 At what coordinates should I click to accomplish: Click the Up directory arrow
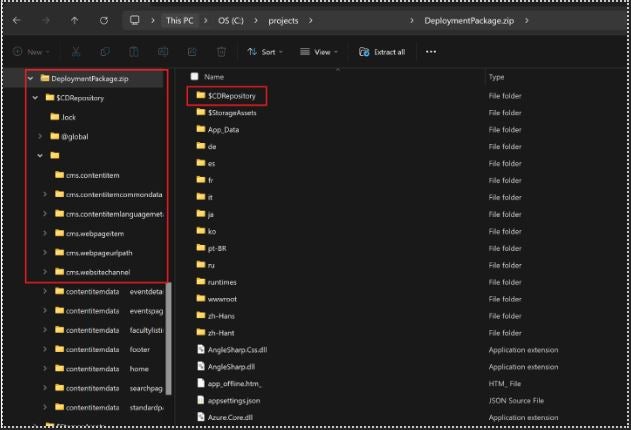coord(76,20)
